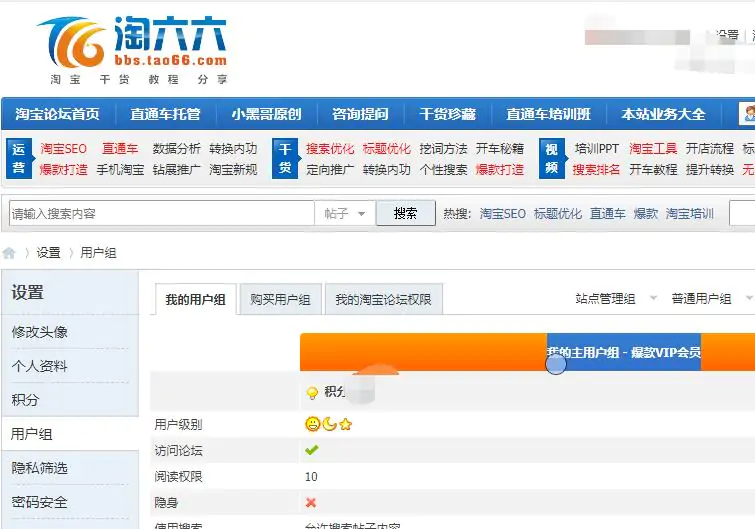The width and height of the screenshot is (755, 529).
Task: Click the 开车秘籍 link
Action: (x=500, y=148)
